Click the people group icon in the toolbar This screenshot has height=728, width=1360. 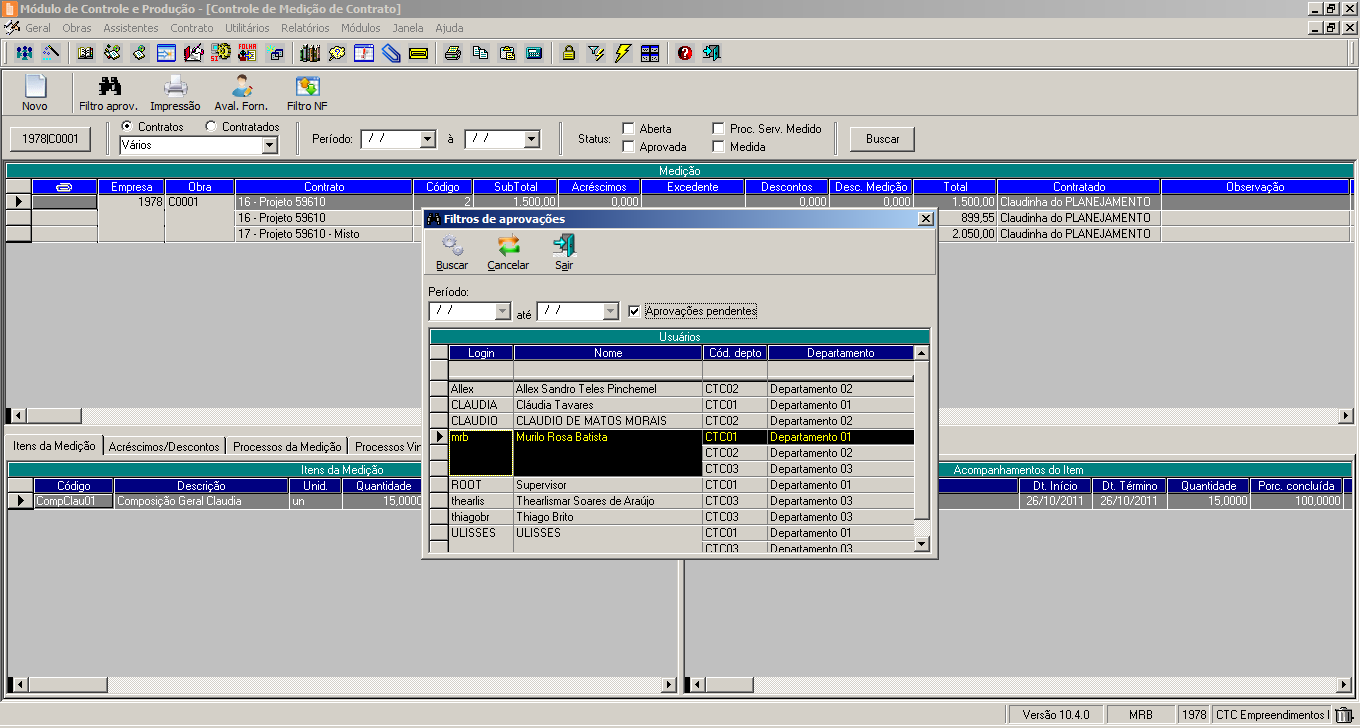click(24, 53)
